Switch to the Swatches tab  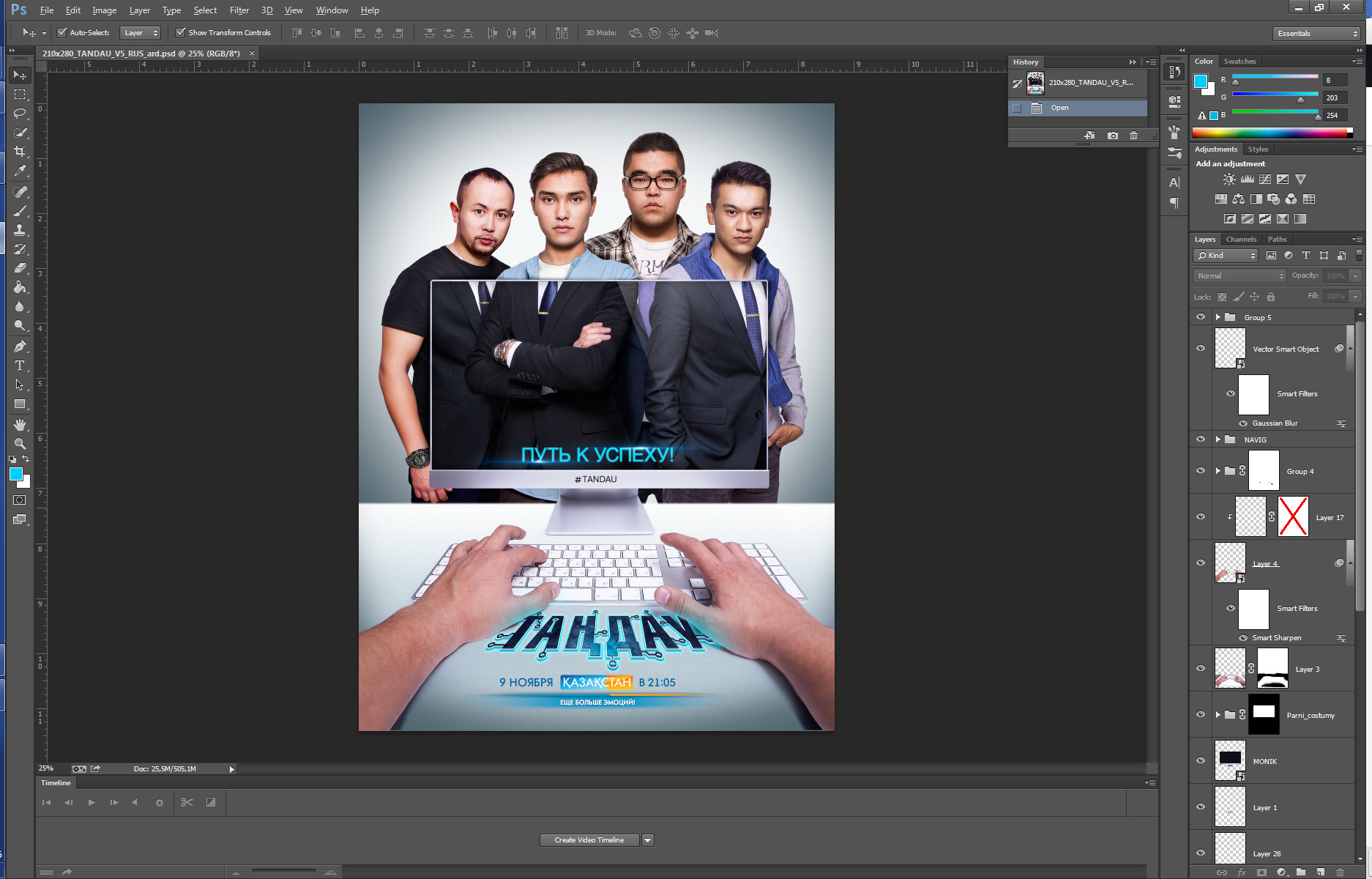tap(1239, 62)
